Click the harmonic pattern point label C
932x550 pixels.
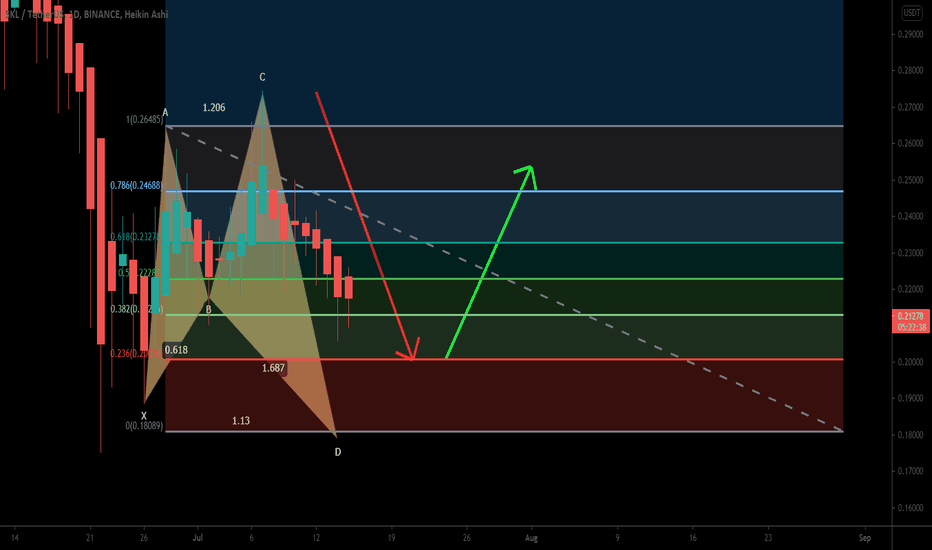click(x=262, y=77)
